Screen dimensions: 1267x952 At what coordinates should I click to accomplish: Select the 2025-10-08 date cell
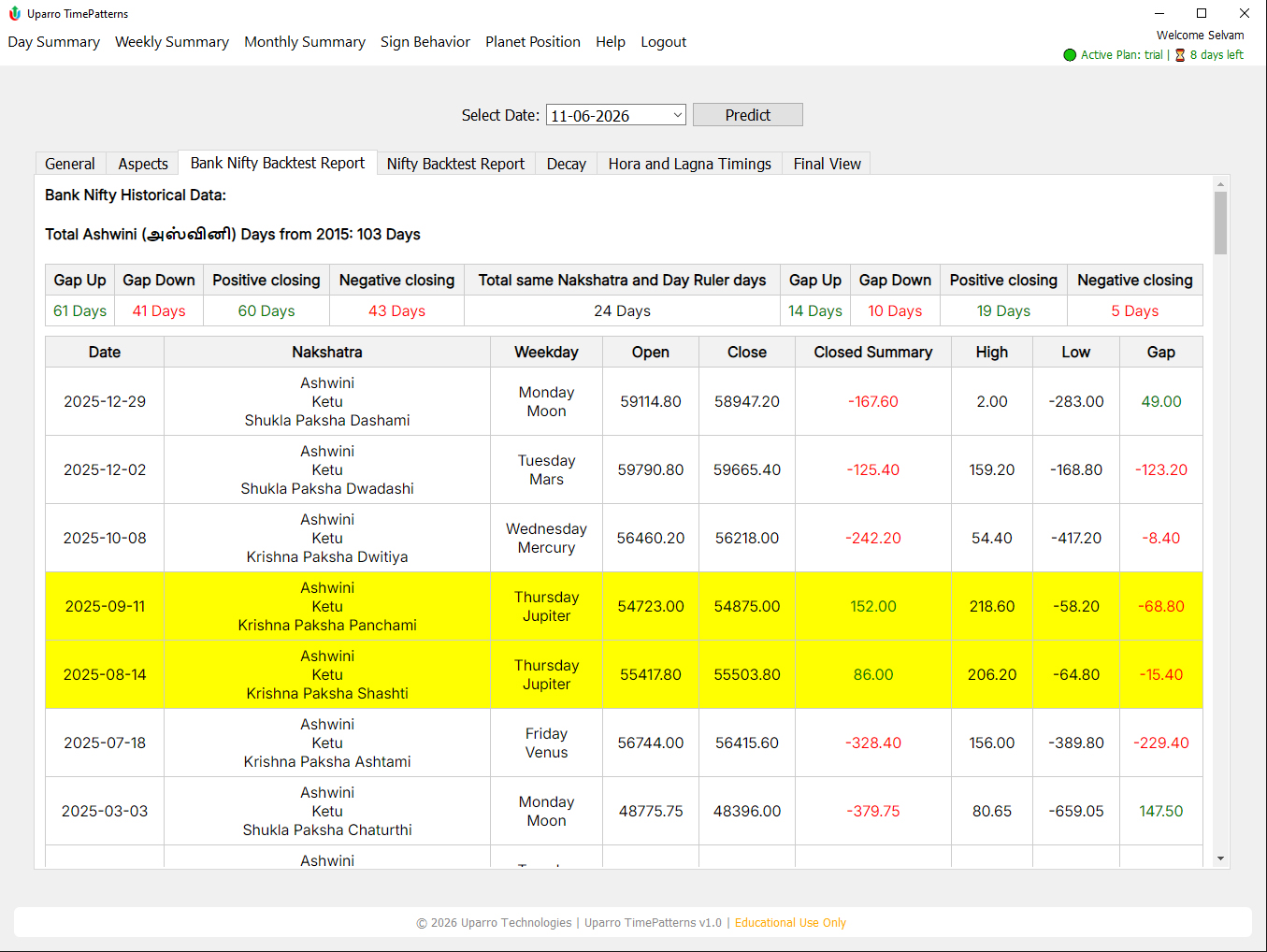tap(105, 538)
